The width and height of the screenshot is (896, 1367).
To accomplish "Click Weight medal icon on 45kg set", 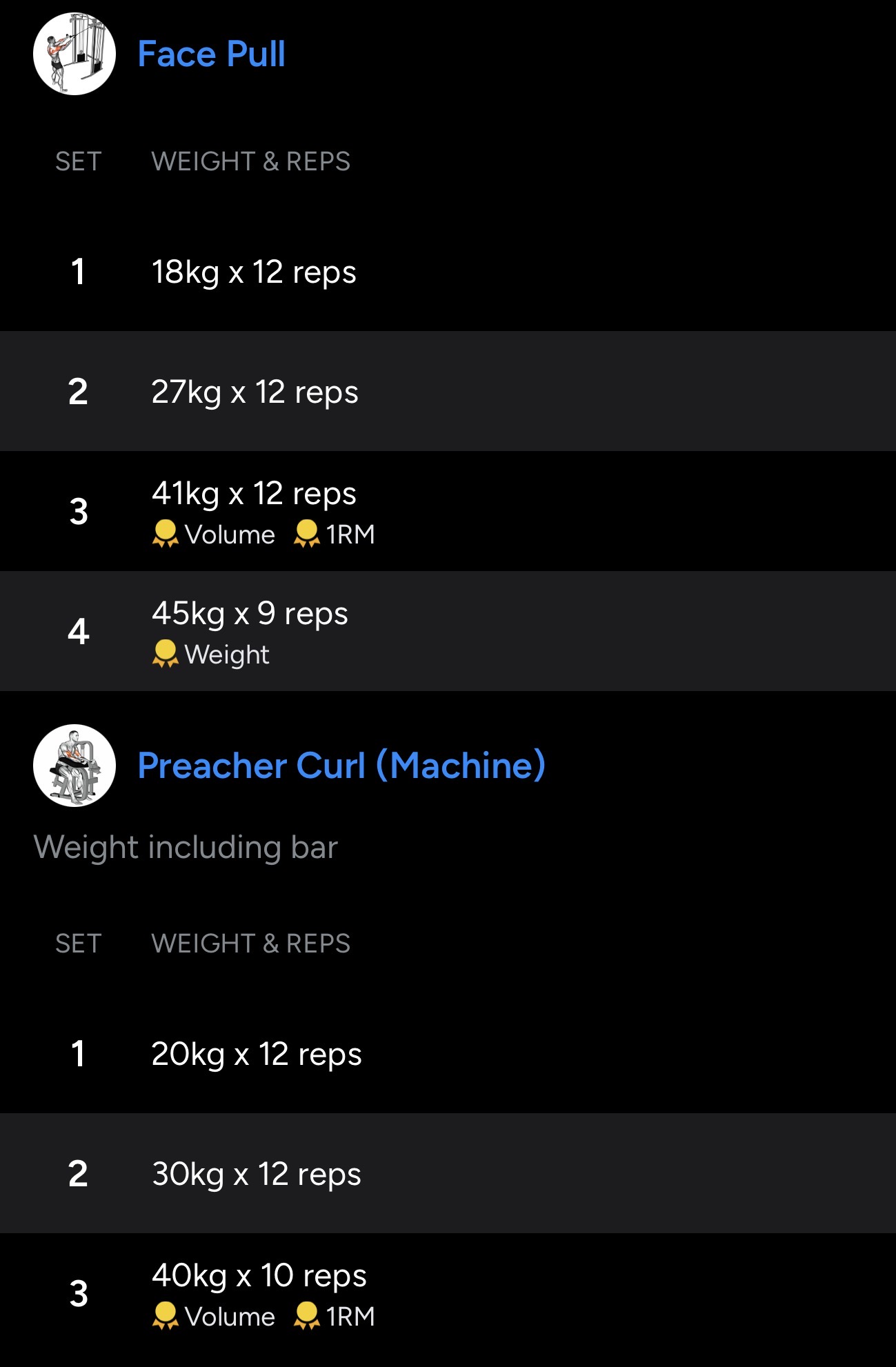I will click(x=166, y=654).
